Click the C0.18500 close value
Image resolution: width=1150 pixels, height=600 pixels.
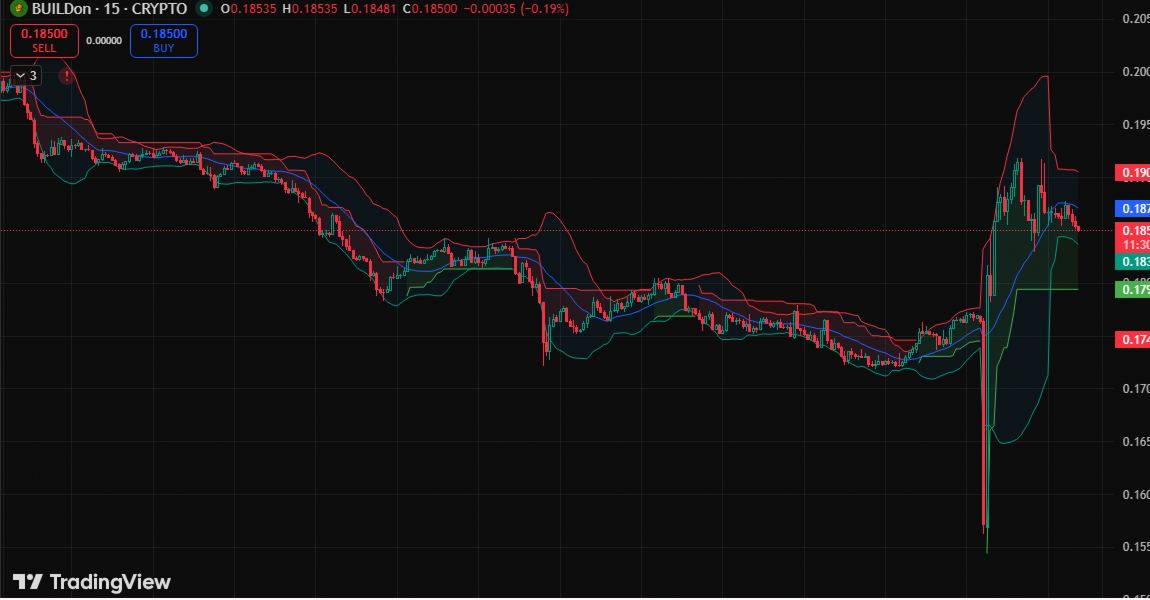tap(431, 9)
